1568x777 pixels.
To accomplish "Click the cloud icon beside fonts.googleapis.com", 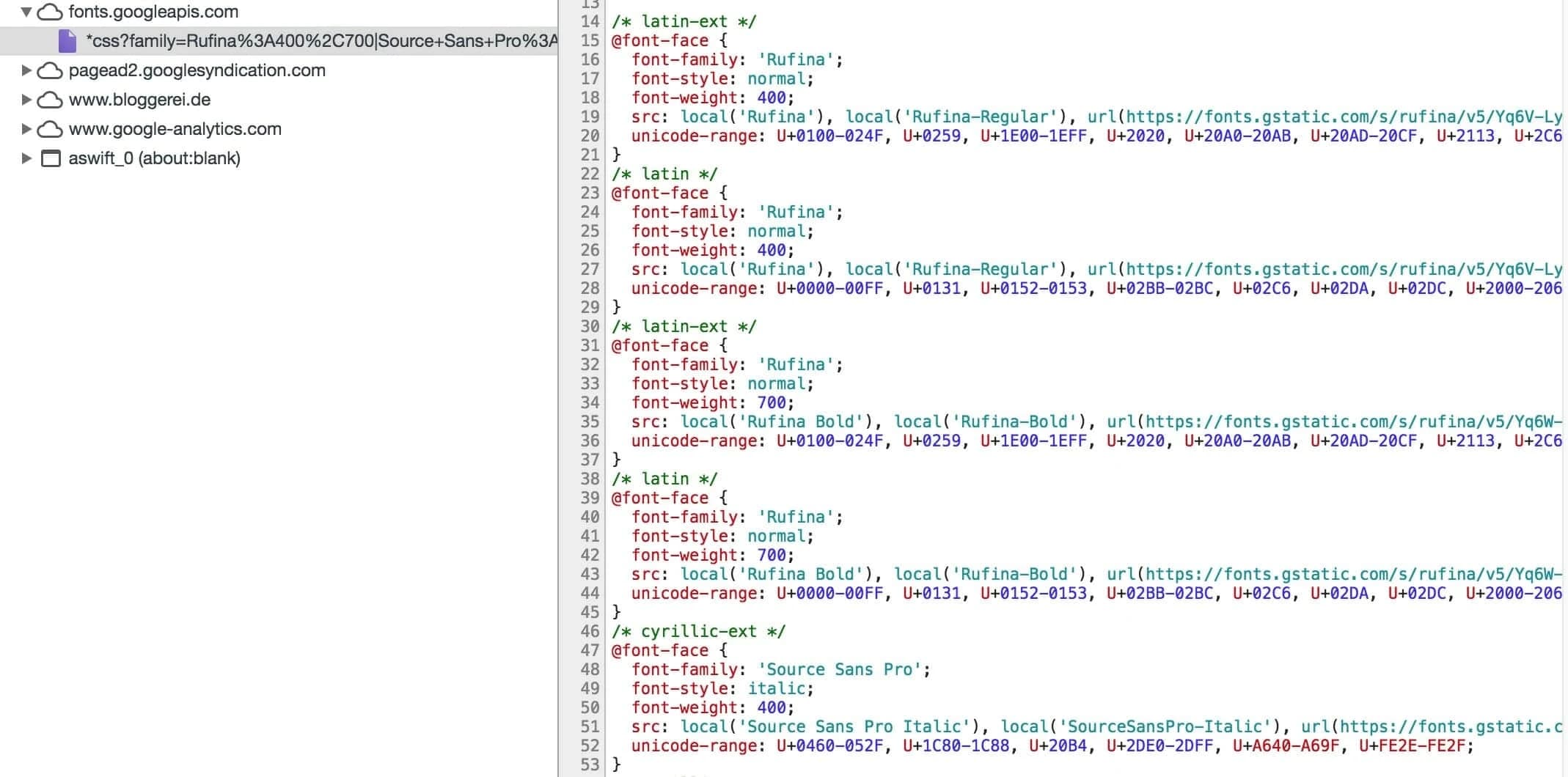I will [x=50, y=12].
